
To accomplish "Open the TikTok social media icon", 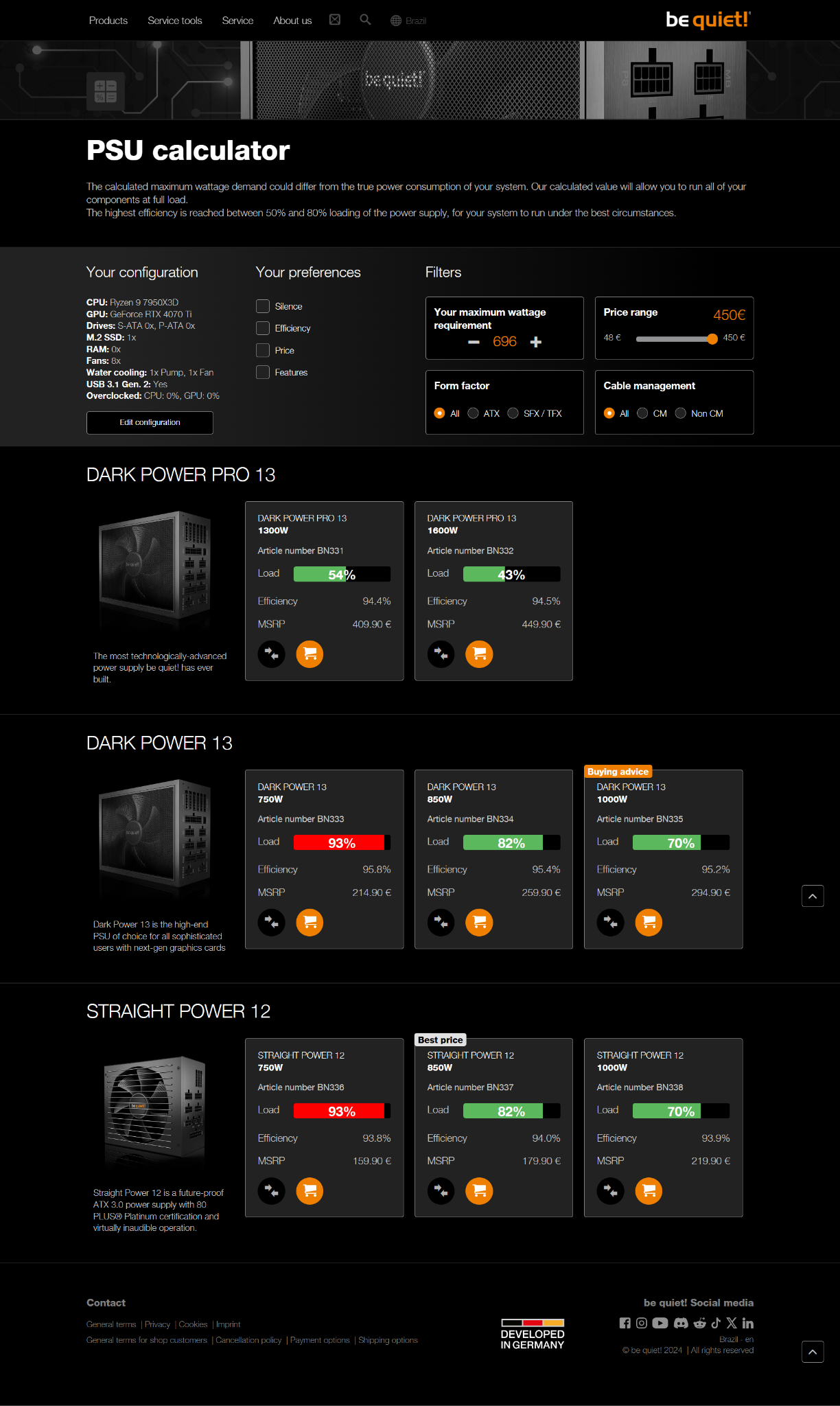I will tap(716, 1323).
